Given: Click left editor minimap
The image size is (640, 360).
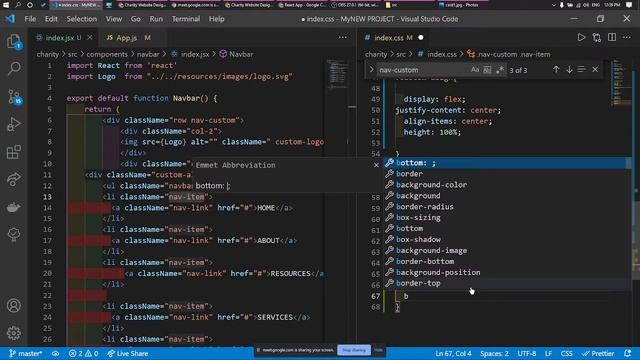Looking at the screenshot, I should [x=337, y=73].
